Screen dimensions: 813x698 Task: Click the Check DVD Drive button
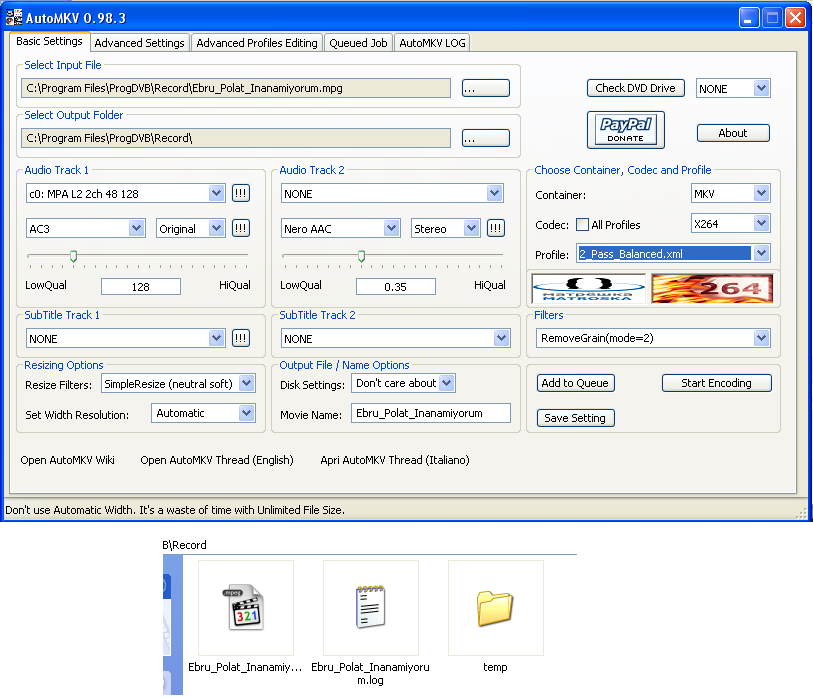636,88
